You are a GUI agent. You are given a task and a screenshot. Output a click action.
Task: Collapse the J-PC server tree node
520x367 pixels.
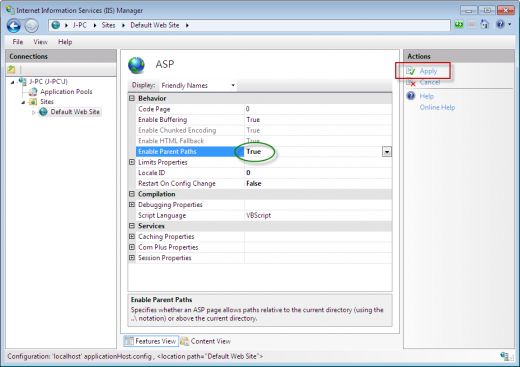[12, 82]
